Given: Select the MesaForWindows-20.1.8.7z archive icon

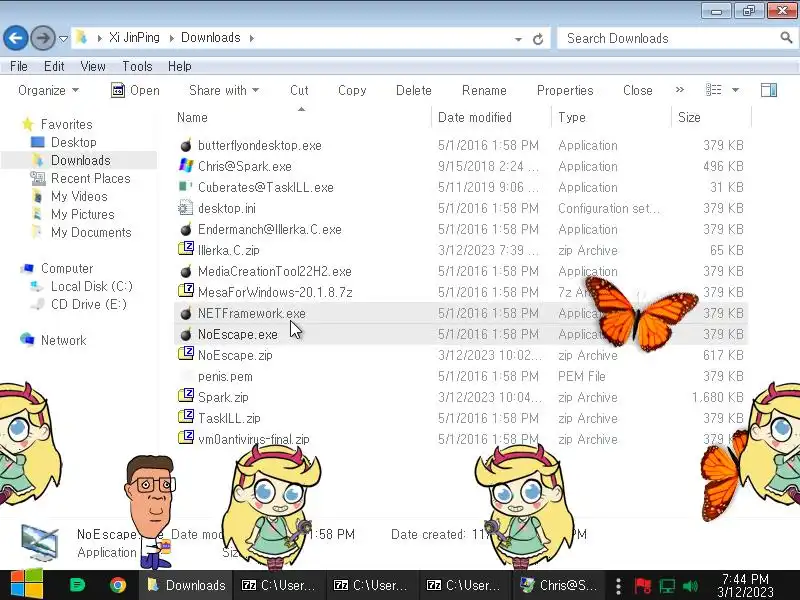Looking at the screenshot, I should [186, 290].
